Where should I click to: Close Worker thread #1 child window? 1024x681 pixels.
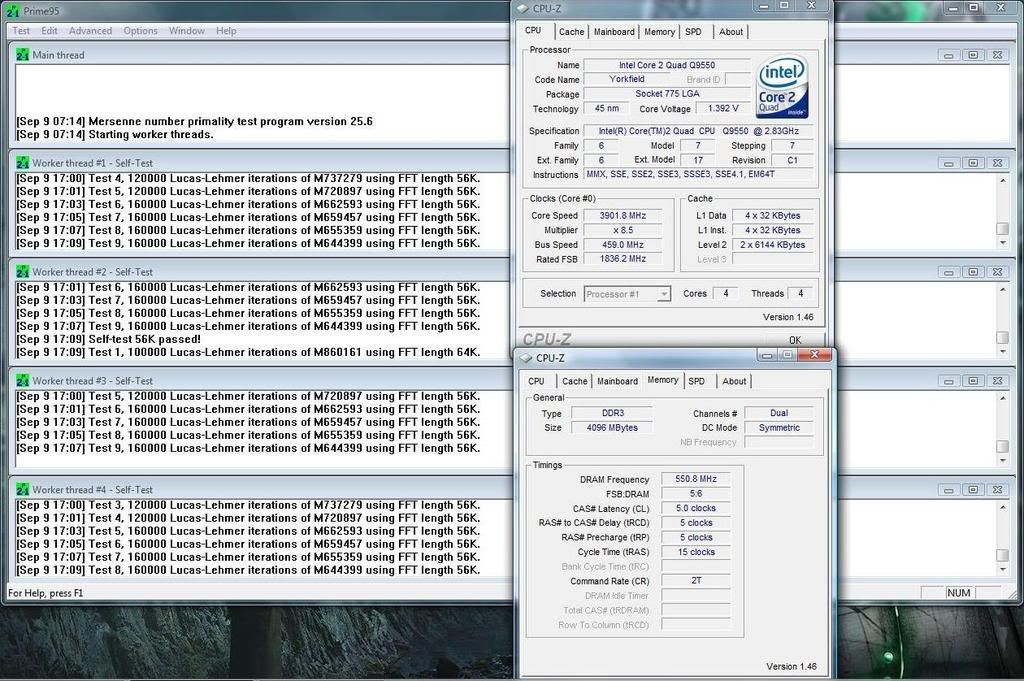[x=997, y=163]
